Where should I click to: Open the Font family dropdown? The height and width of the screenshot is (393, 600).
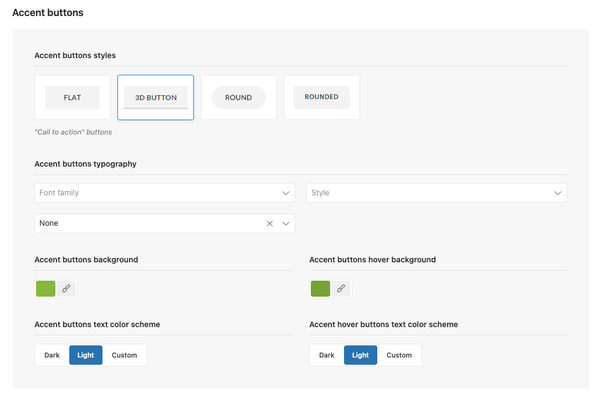point(165,193)
